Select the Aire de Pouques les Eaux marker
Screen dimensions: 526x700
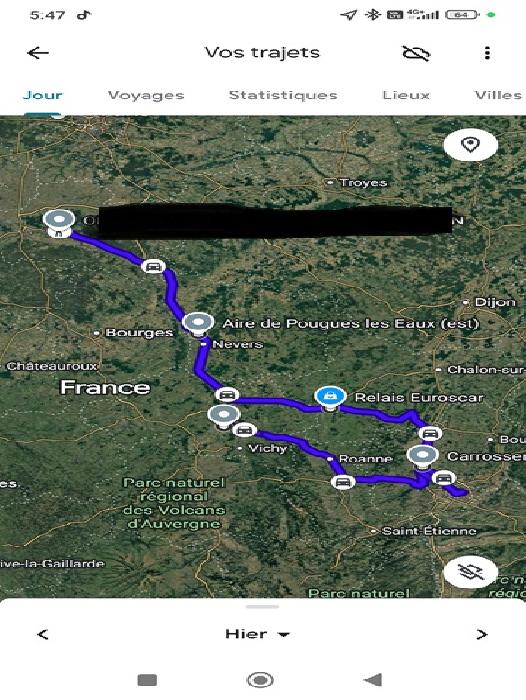[x=198, y=324]
